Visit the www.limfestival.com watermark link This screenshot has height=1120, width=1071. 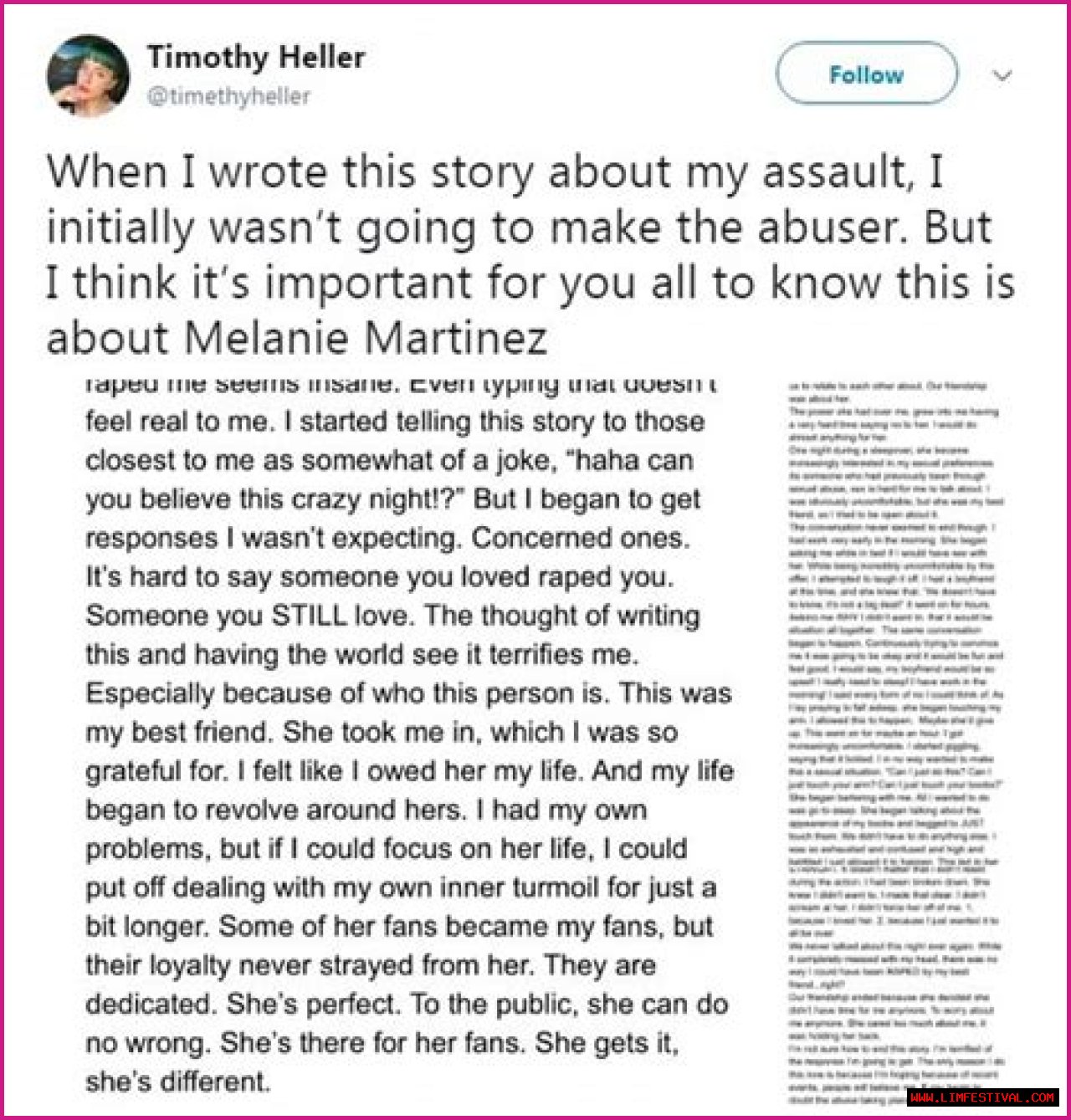click(x=982, y=1097)
